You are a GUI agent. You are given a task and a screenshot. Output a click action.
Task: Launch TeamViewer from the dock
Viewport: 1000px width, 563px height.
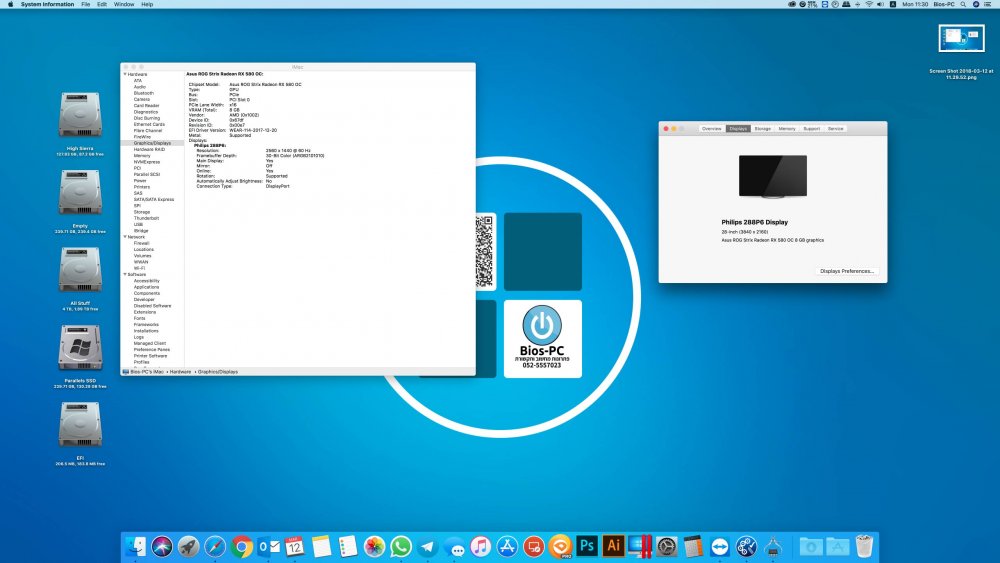(720, 546)
